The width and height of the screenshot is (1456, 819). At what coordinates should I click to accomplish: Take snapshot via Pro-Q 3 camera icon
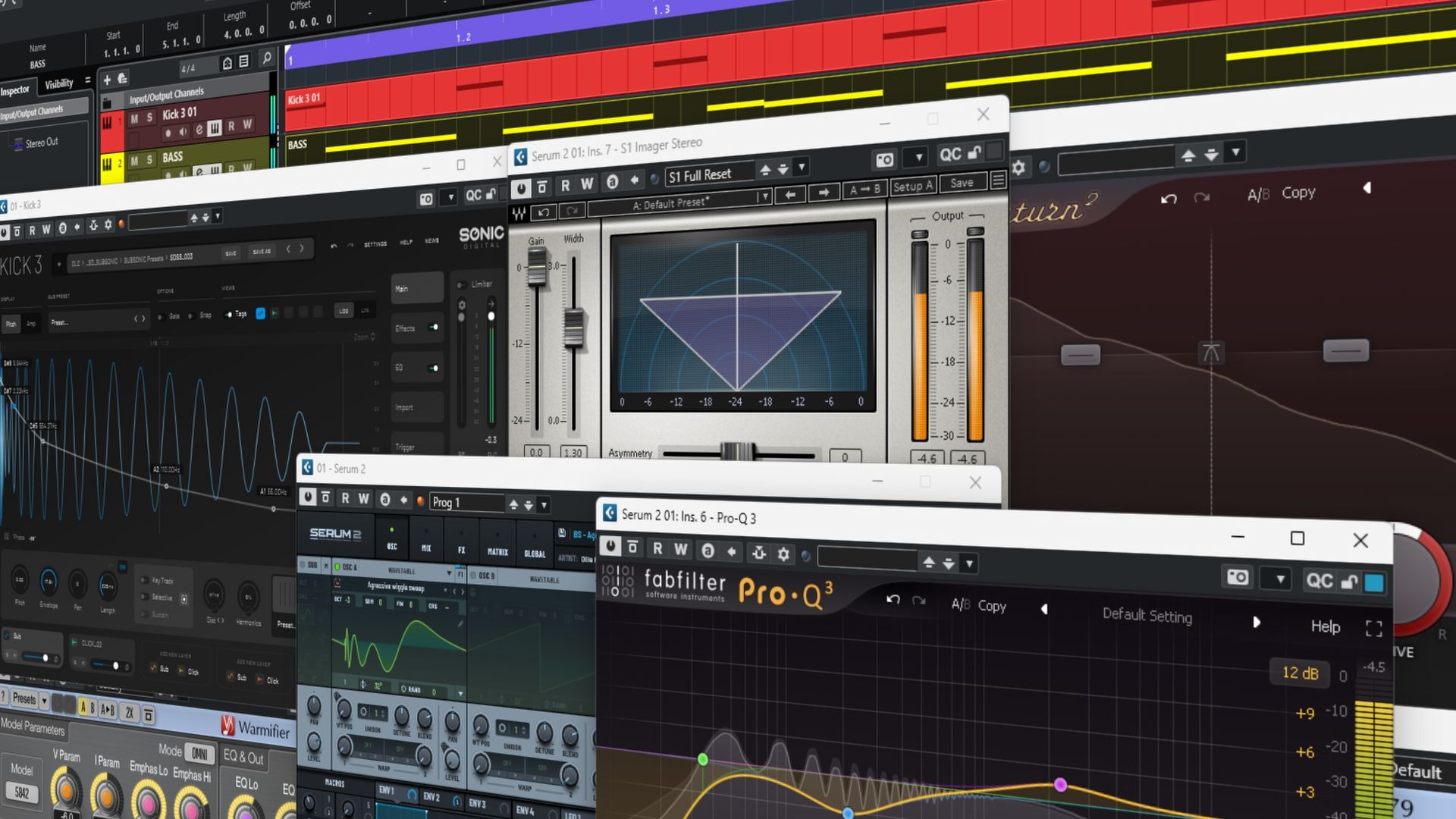click(1238, 578)
